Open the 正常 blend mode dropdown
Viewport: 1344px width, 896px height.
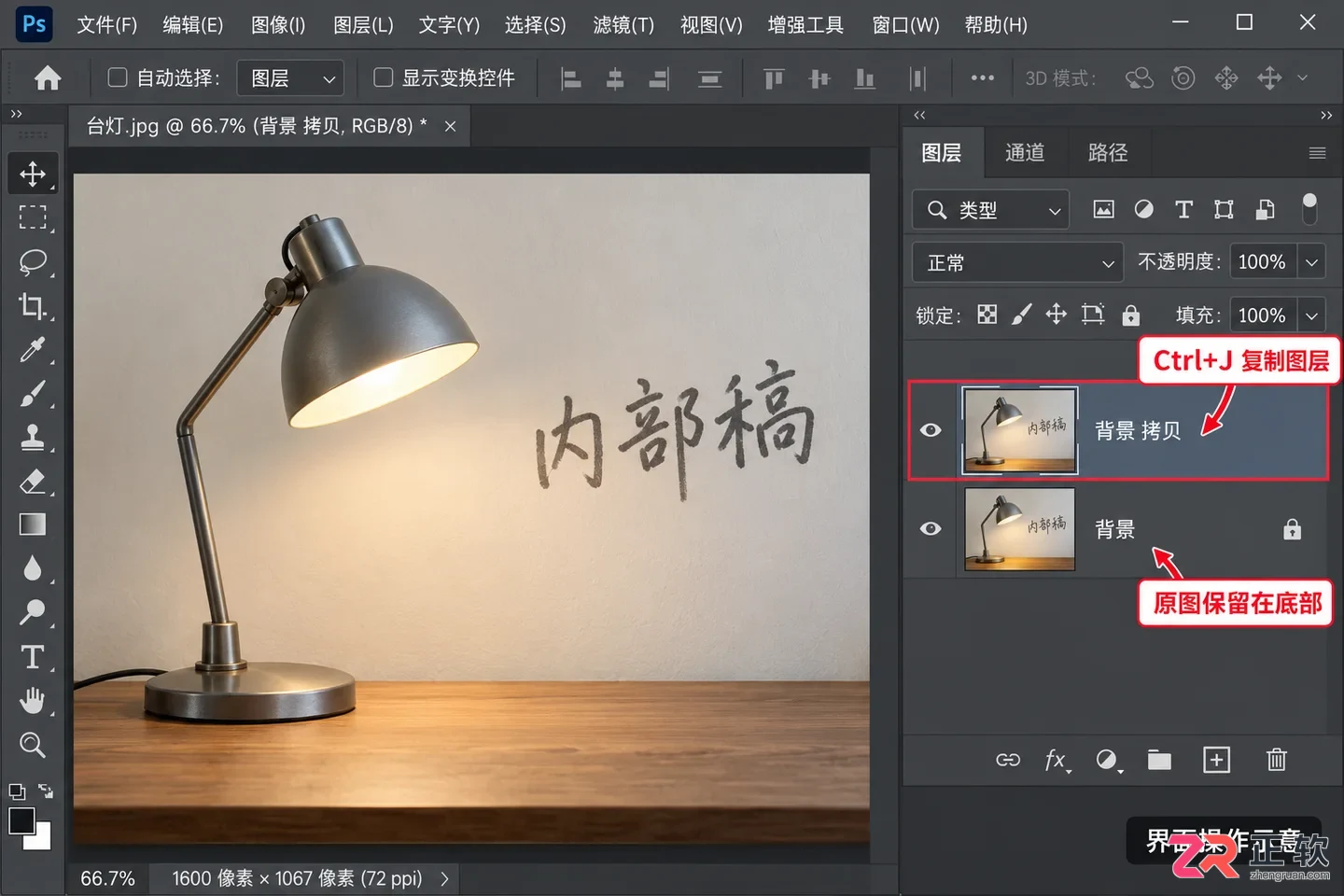coord(1016,263)
